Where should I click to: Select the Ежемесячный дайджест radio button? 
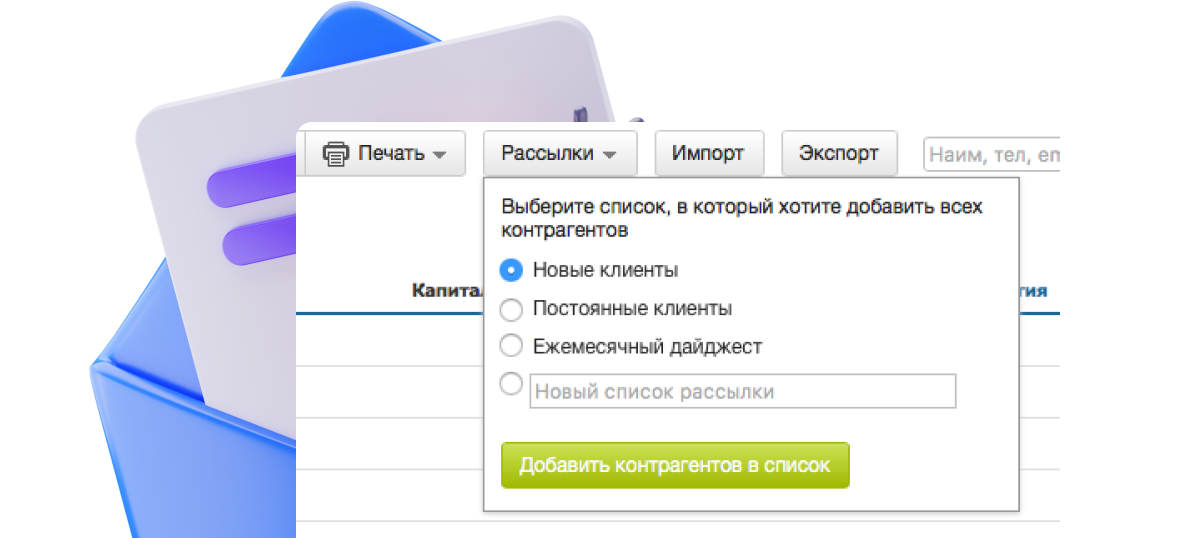(511, 347)
